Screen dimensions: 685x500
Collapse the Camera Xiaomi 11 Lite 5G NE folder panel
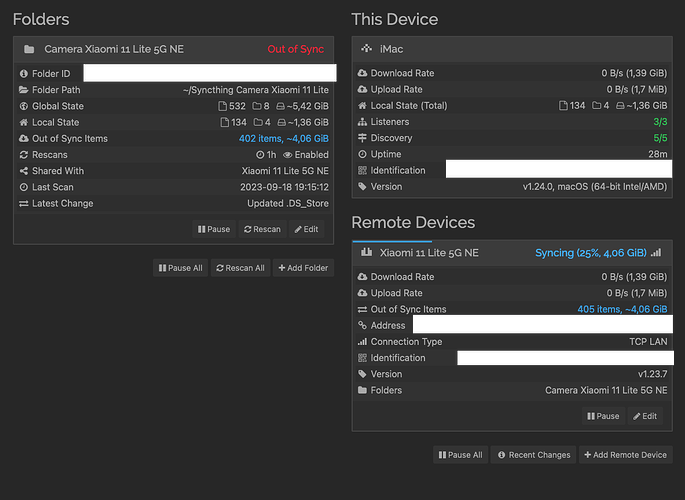(x=173, y=49)
